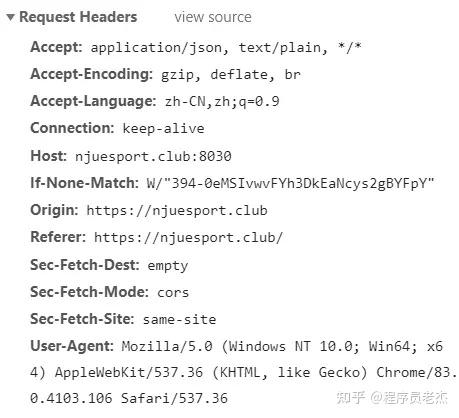Click the Origin URL https://njuesport.club

[x=177, y=211]
